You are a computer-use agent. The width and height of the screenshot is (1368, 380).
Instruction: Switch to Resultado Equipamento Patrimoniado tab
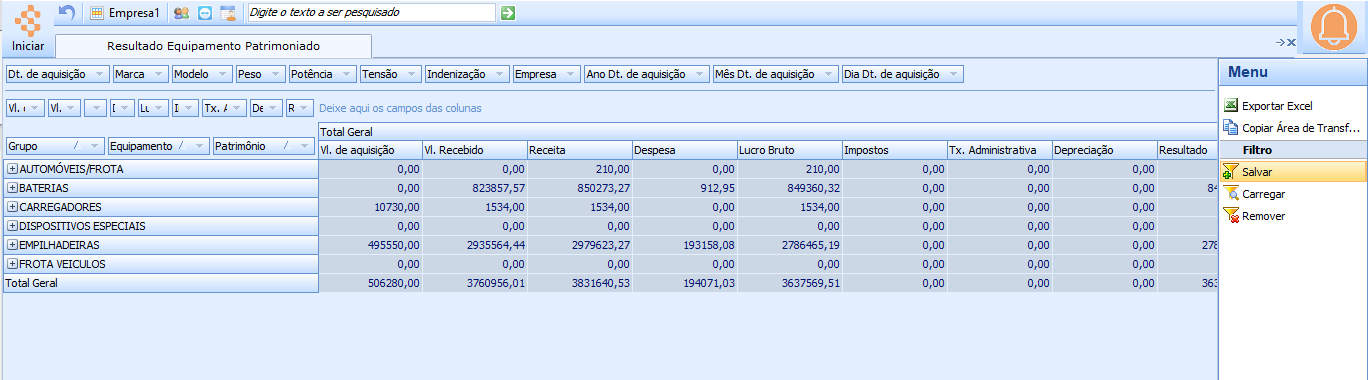pyautogui.click(x=213, y=46)
